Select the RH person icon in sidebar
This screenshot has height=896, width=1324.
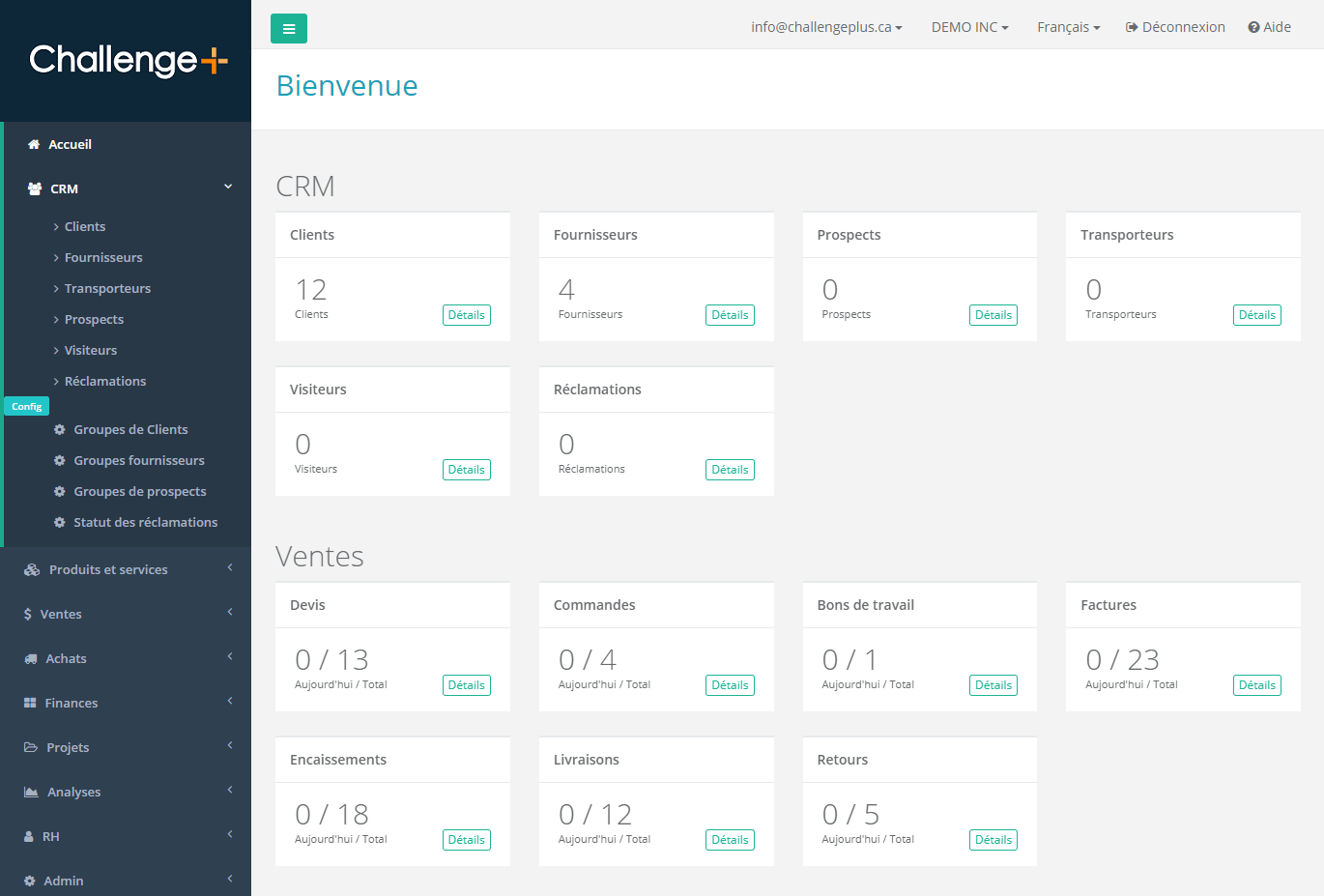(32, 835)
